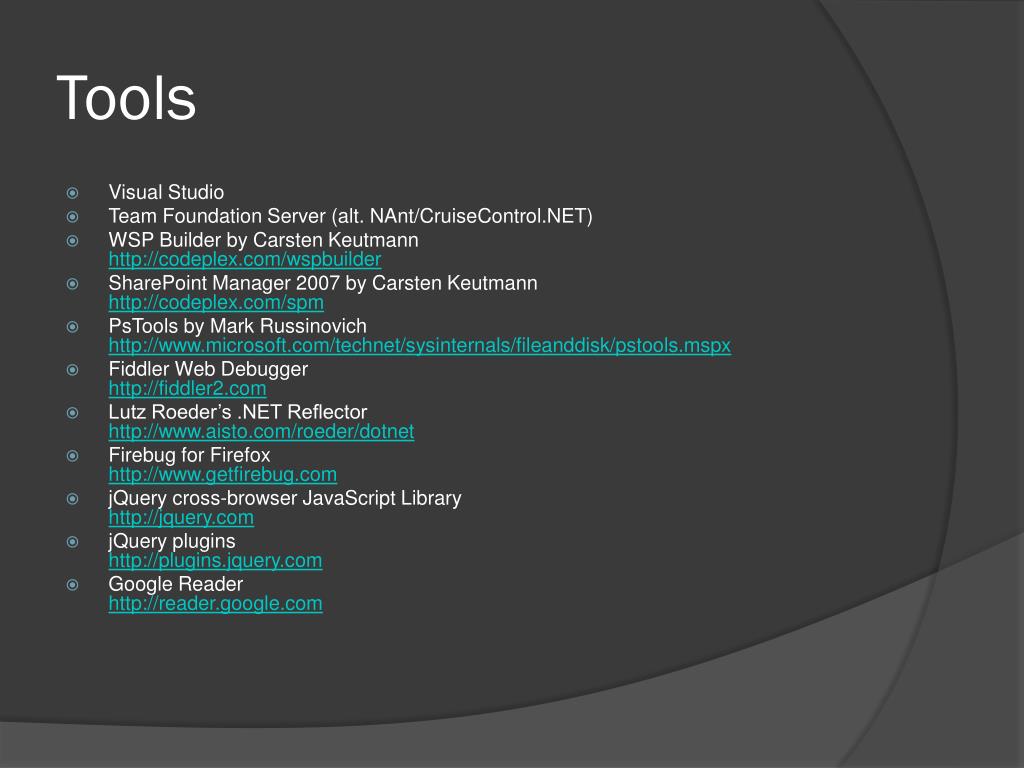Open the reader.google.com link

tap(216, 604)
